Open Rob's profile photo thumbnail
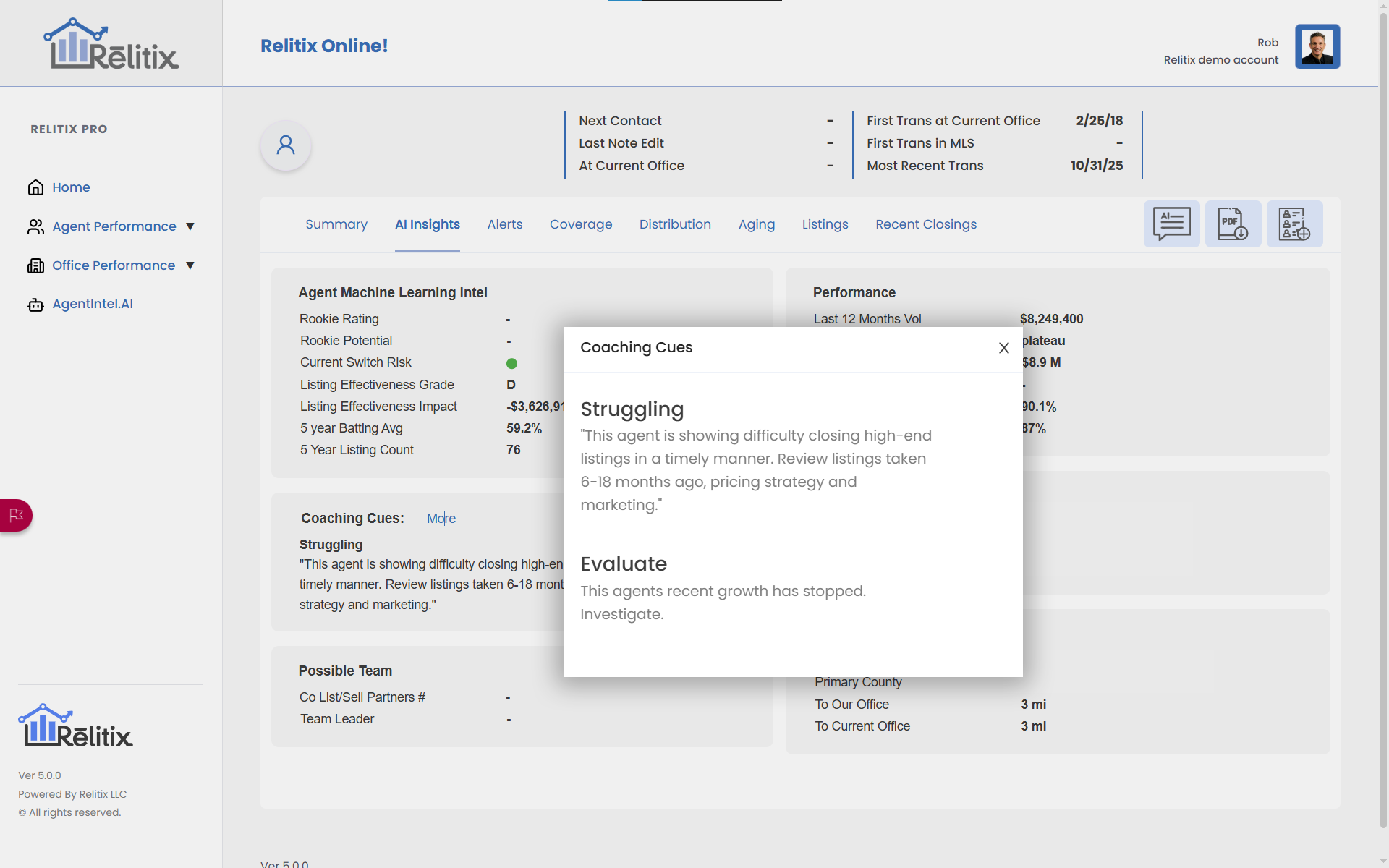Screen dimensions: 1389x868 pyautogui.click(x=1317, y=47)
